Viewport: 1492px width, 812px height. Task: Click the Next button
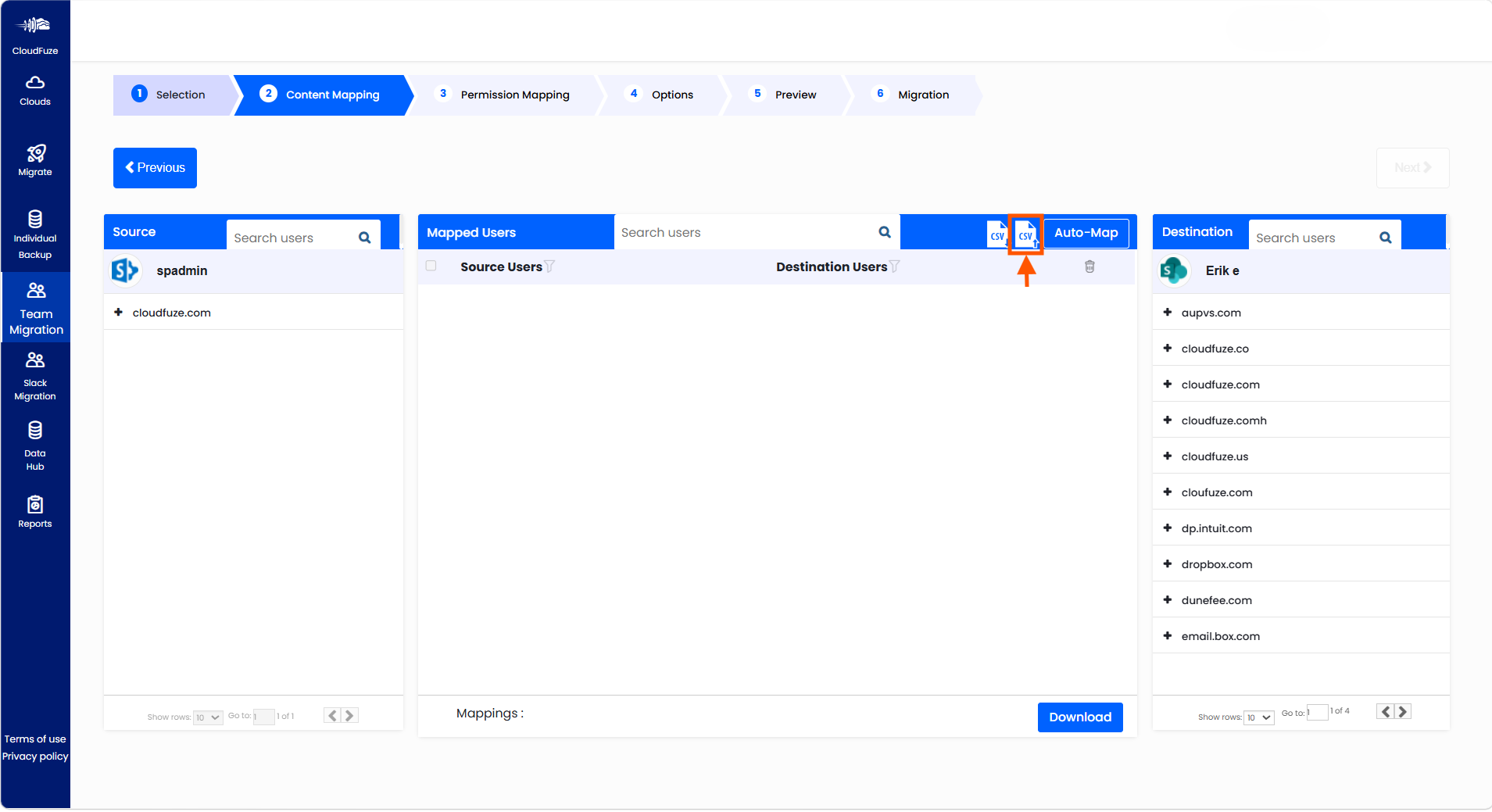click(1413, 168)
